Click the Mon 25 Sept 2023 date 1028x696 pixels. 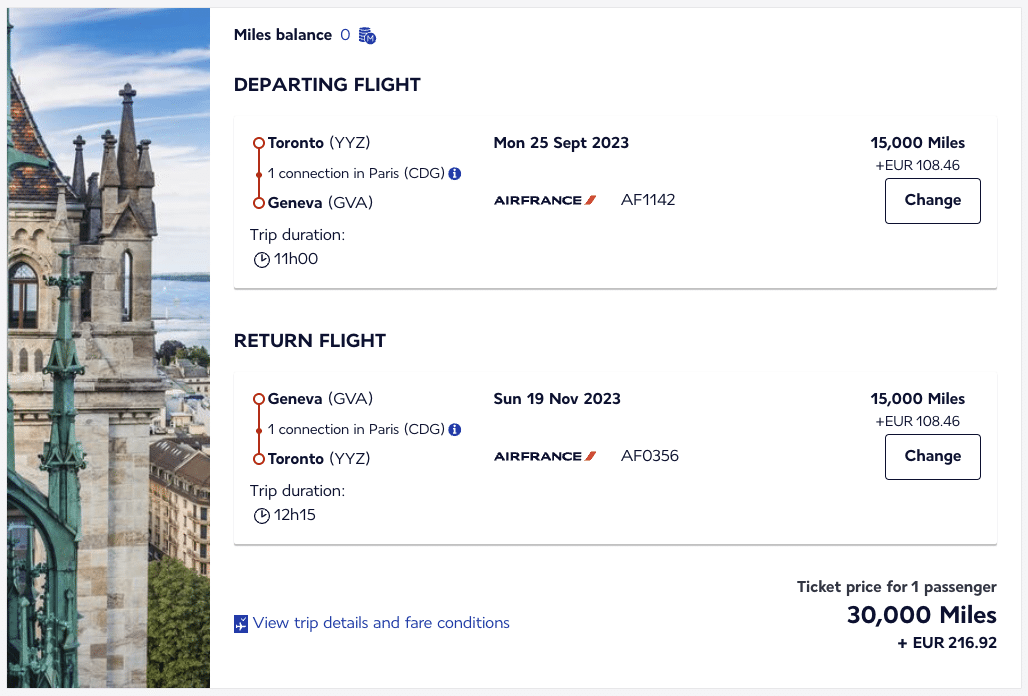(x=561, y=143)
